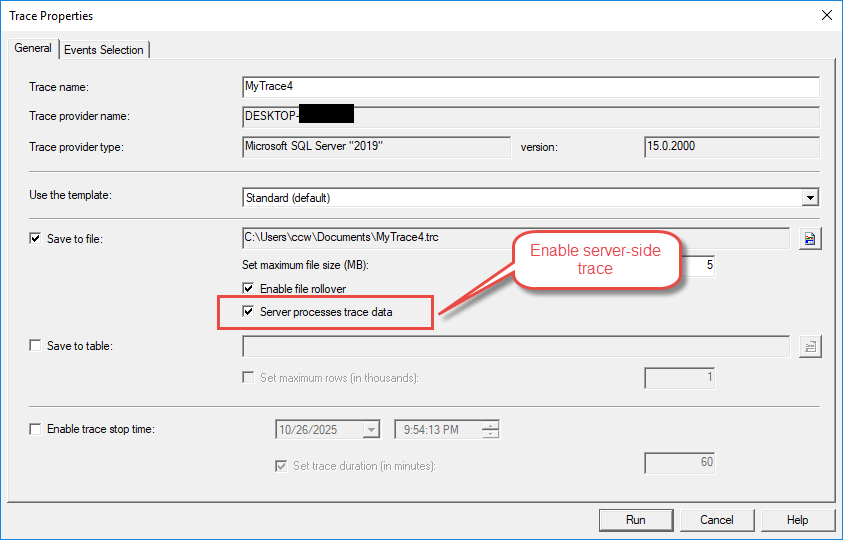The image size is (843, 540).
Task: Click the Standard (default) template text
Action: (x=288, y=198)
